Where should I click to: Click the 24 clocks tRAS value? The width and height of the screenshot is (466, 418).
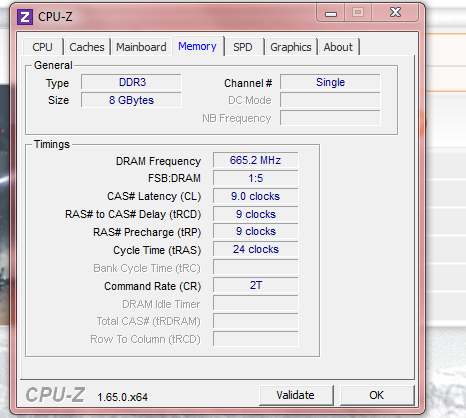pos(256,249)
